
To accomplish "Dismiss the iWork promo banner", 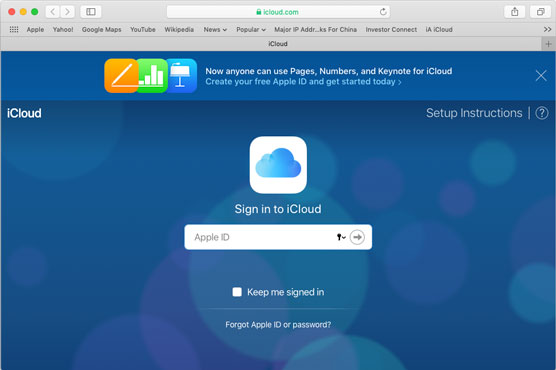I will 541,75.
